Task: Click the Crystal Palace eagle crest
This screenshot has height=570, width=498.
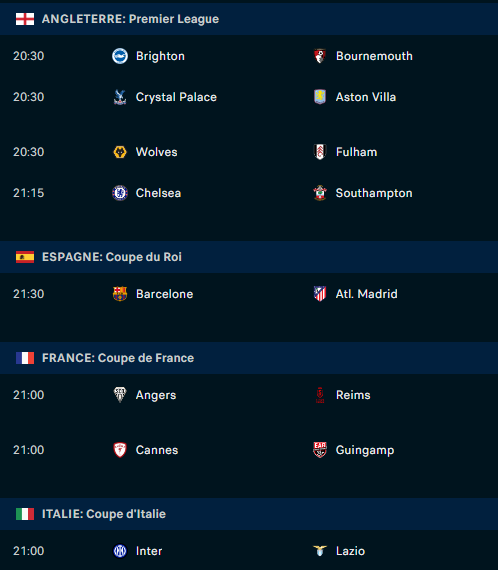Action: (x=120, y=97)
